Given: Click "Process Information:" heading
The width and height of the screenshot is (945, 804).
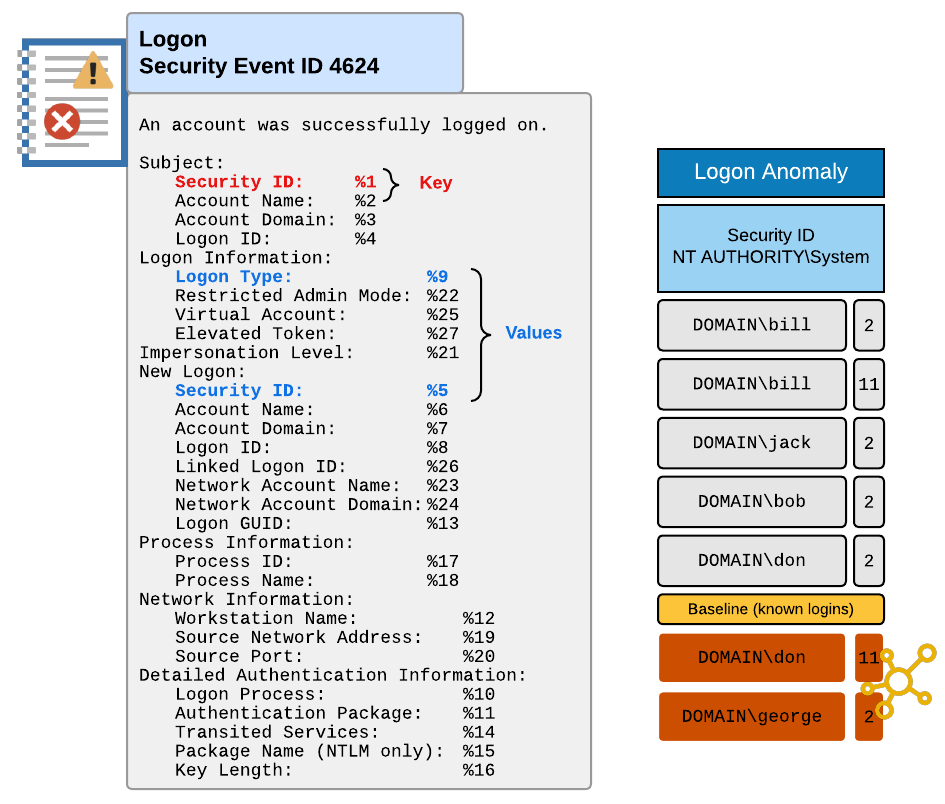Looking at the screenshot, I should coord(246,542).
